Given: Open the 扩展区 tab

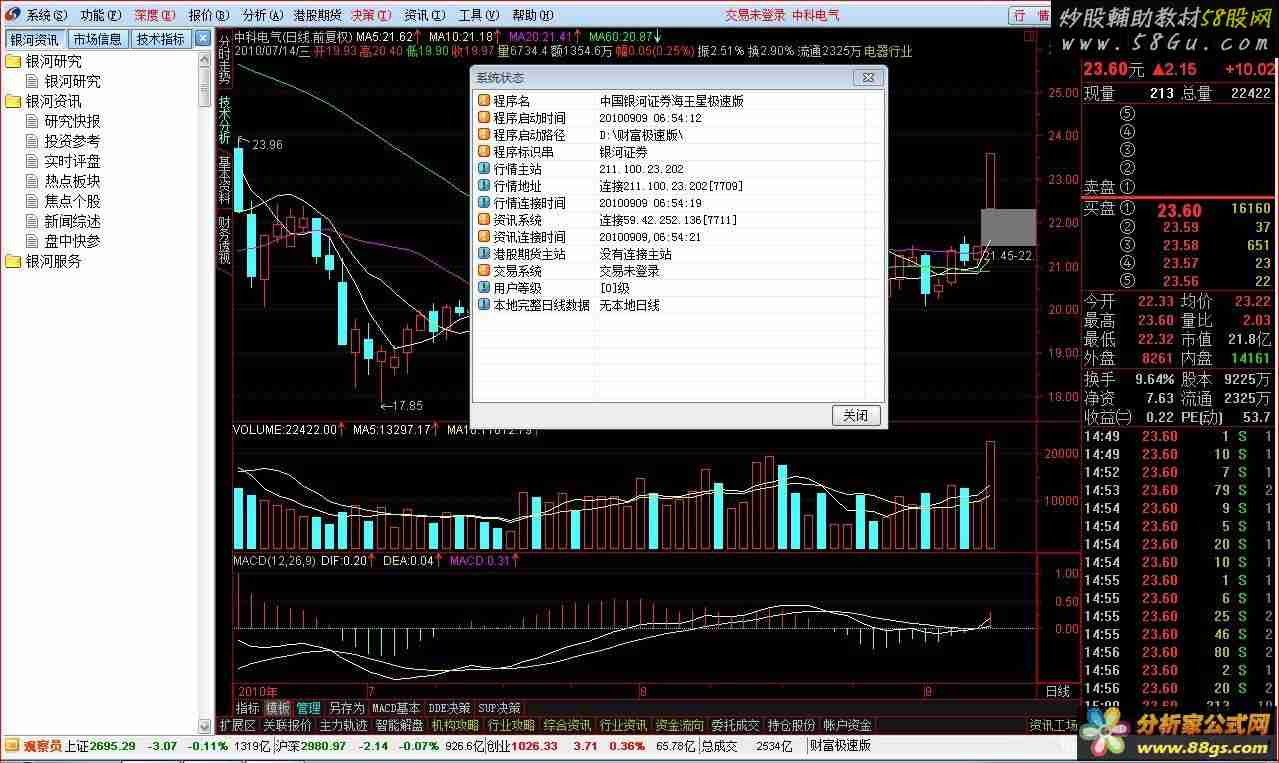Looking at the screenshot, I should click(238, 725).
